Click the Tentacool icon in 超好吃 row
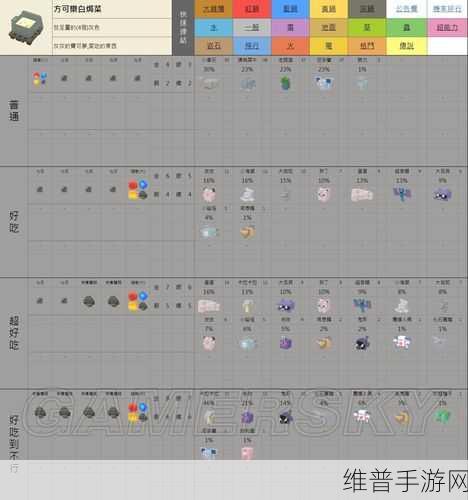 click(362, 305)
